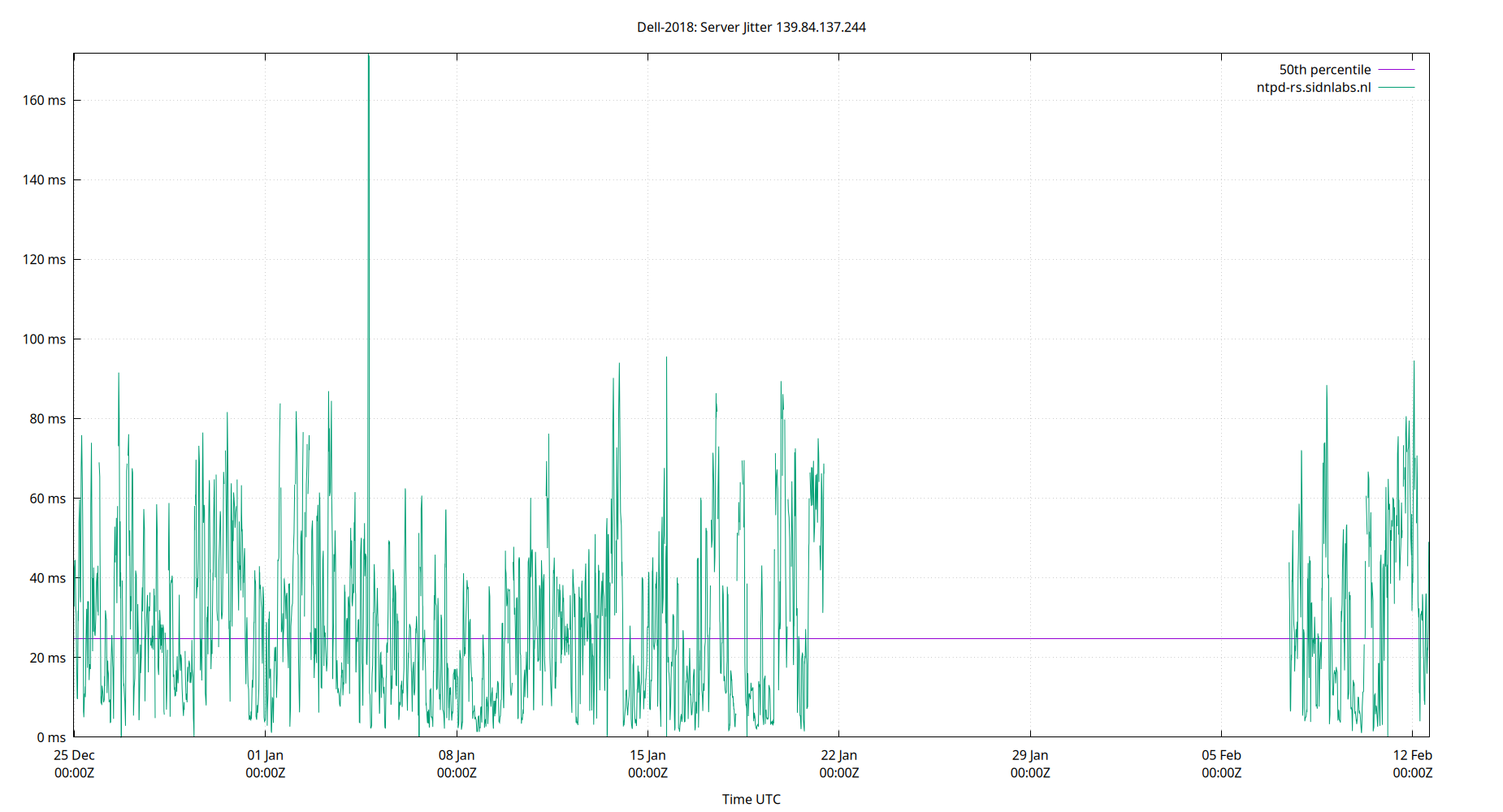Select the 29 Jan axis label
Image resolution: width=1503 pixels, height=812 pixels.
point(1032,755)
